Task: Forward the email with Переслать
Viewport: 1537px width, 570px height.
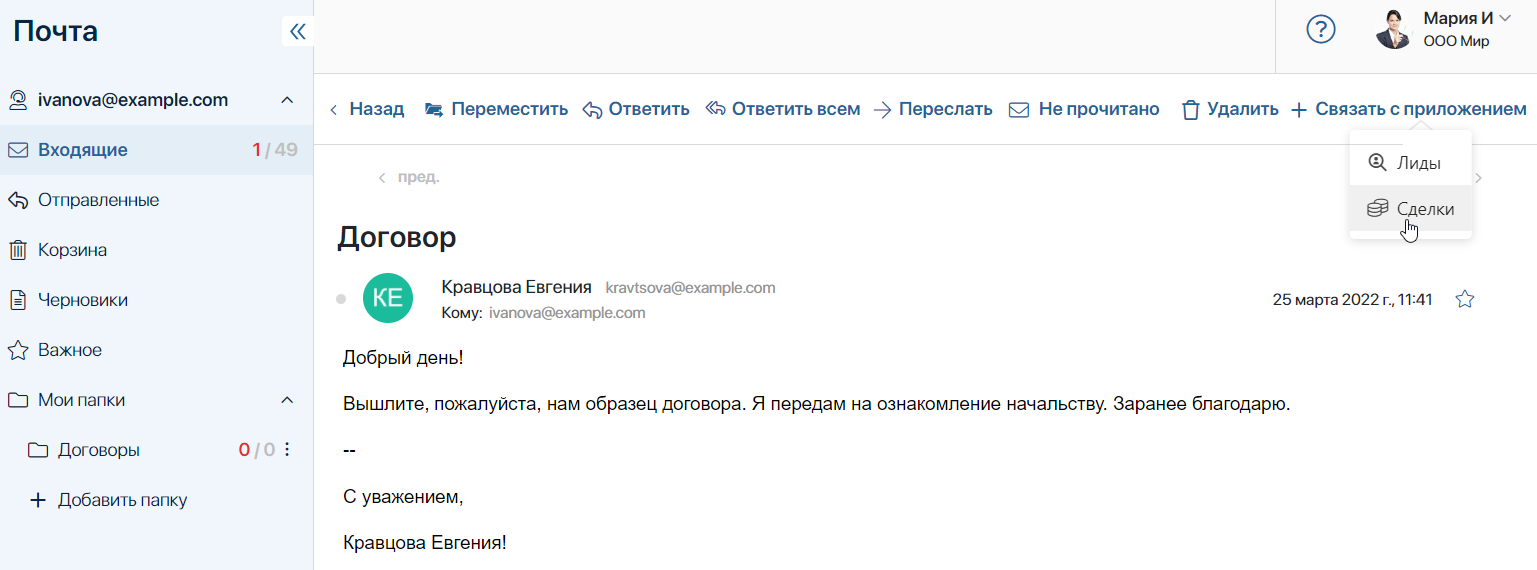Action: (x=933, y=109)
